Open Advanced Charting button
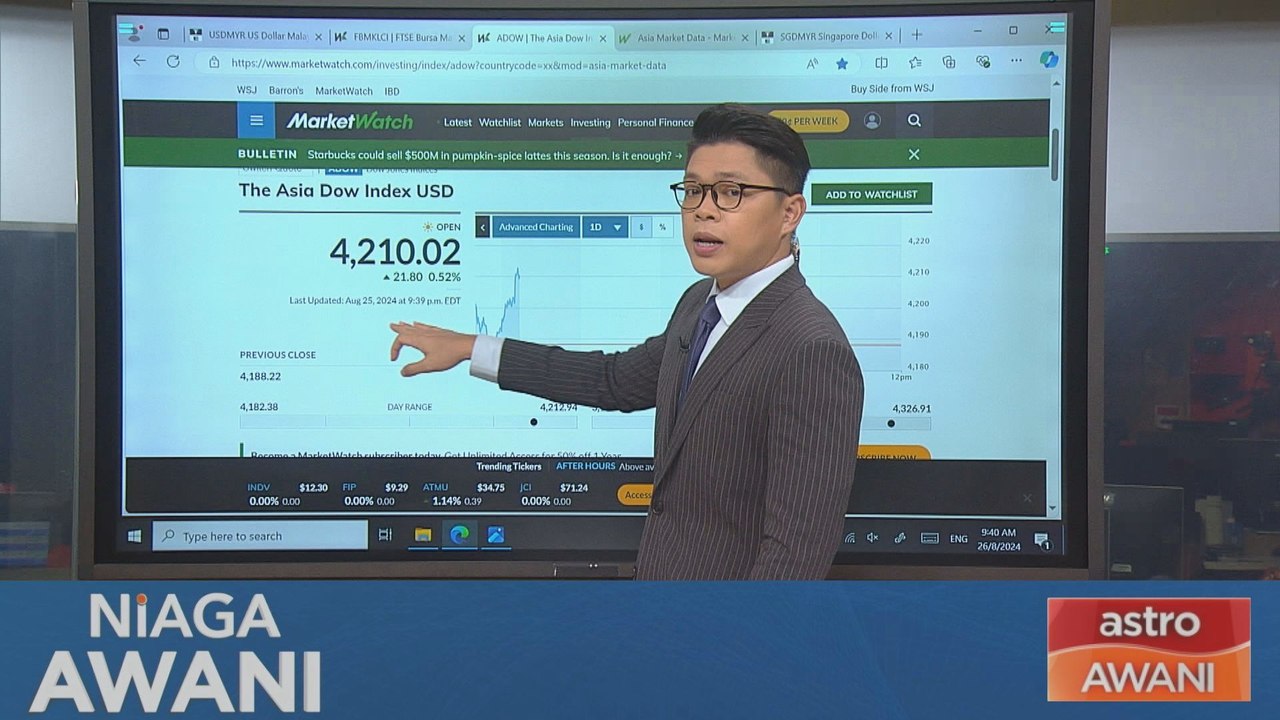1280x720 pixels. [x=536, y=227]
